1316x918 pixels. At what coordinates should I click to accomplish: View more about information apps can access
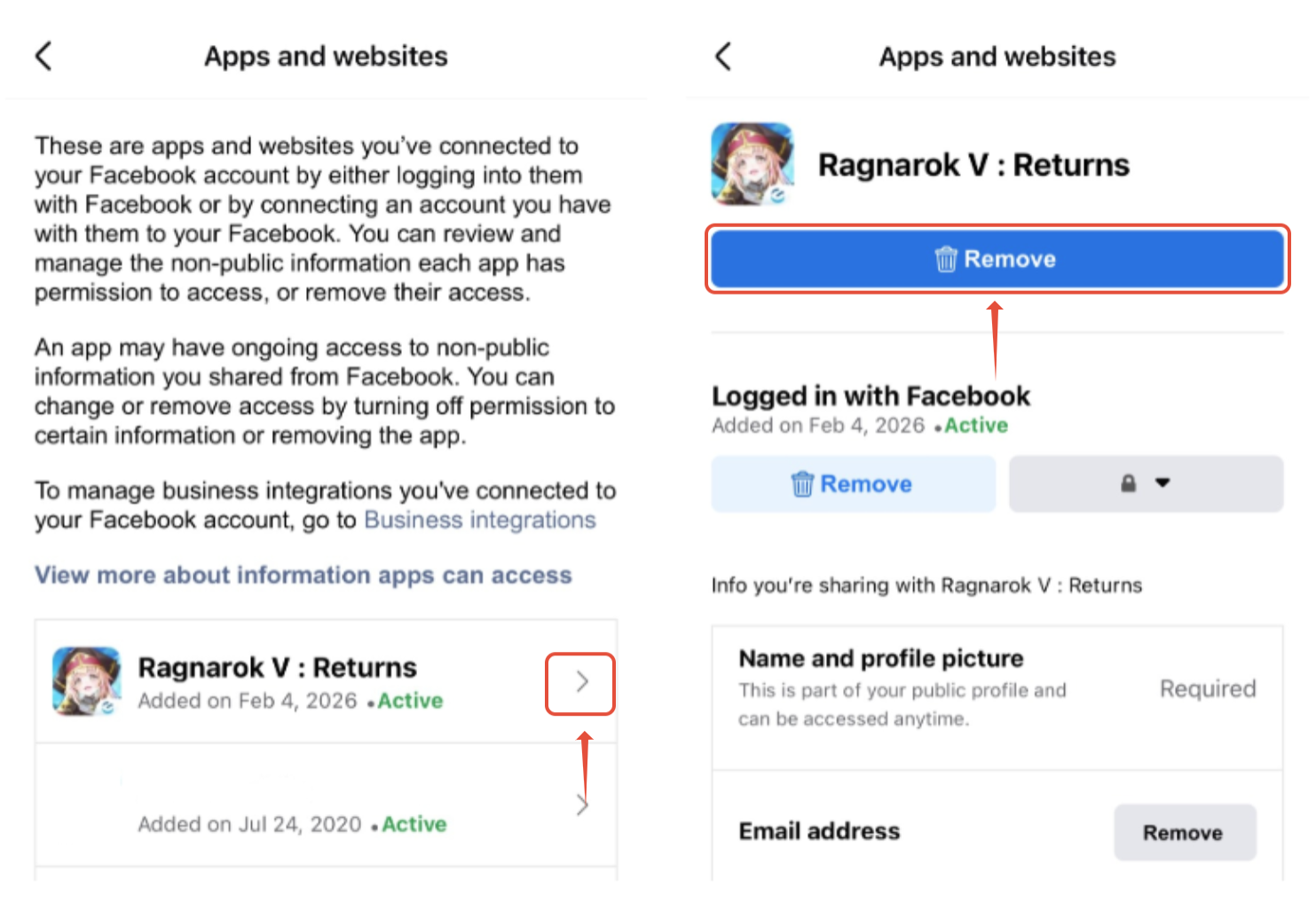303,575
